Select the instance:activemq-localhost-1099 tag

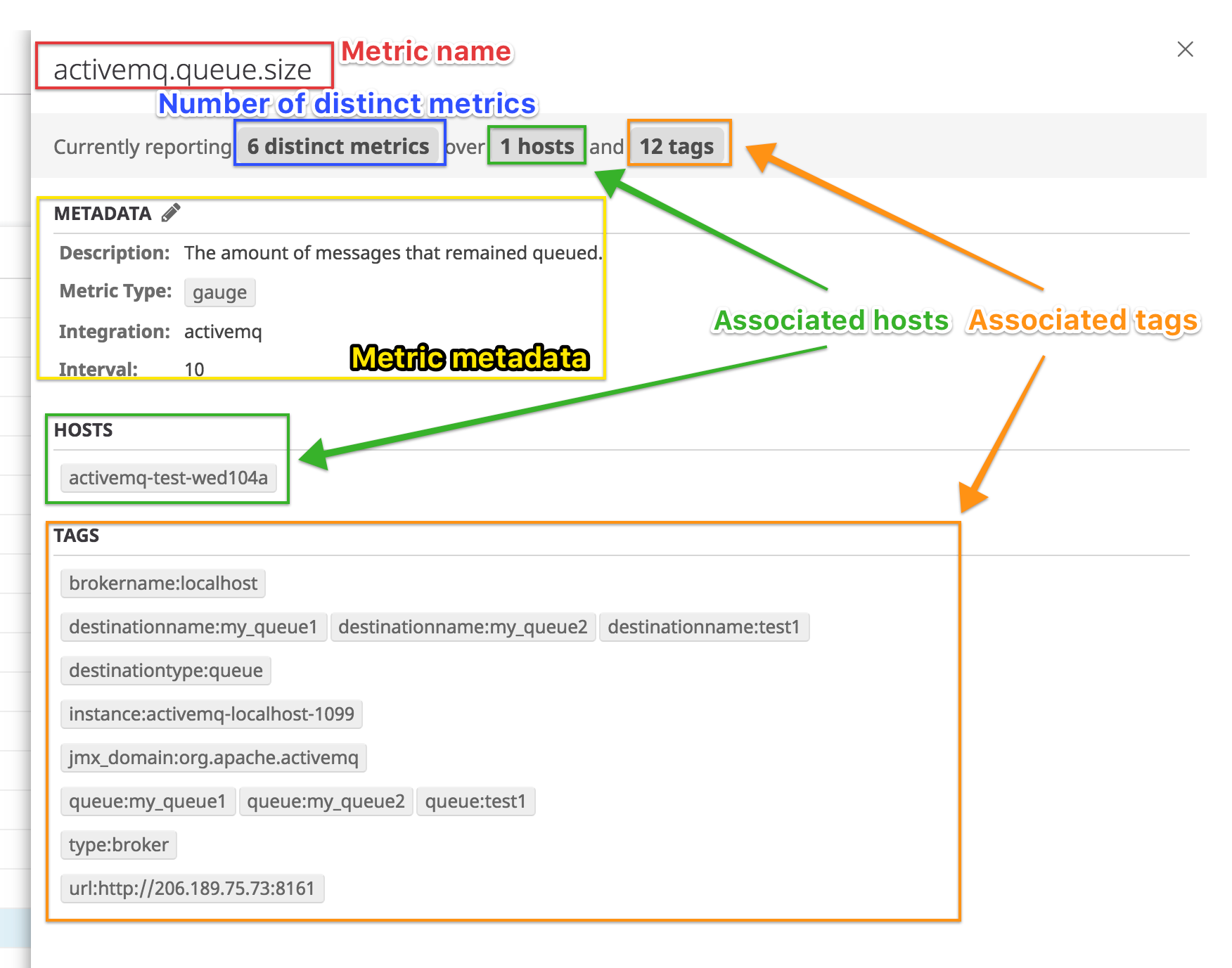(211, 714)
